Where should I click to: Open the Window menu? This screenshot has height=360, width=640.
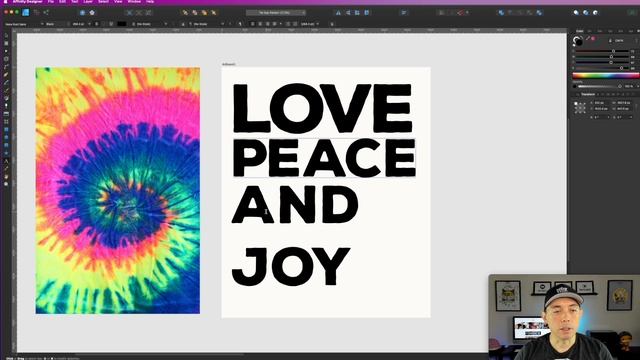pyautogui.click(x=134, y=2)
